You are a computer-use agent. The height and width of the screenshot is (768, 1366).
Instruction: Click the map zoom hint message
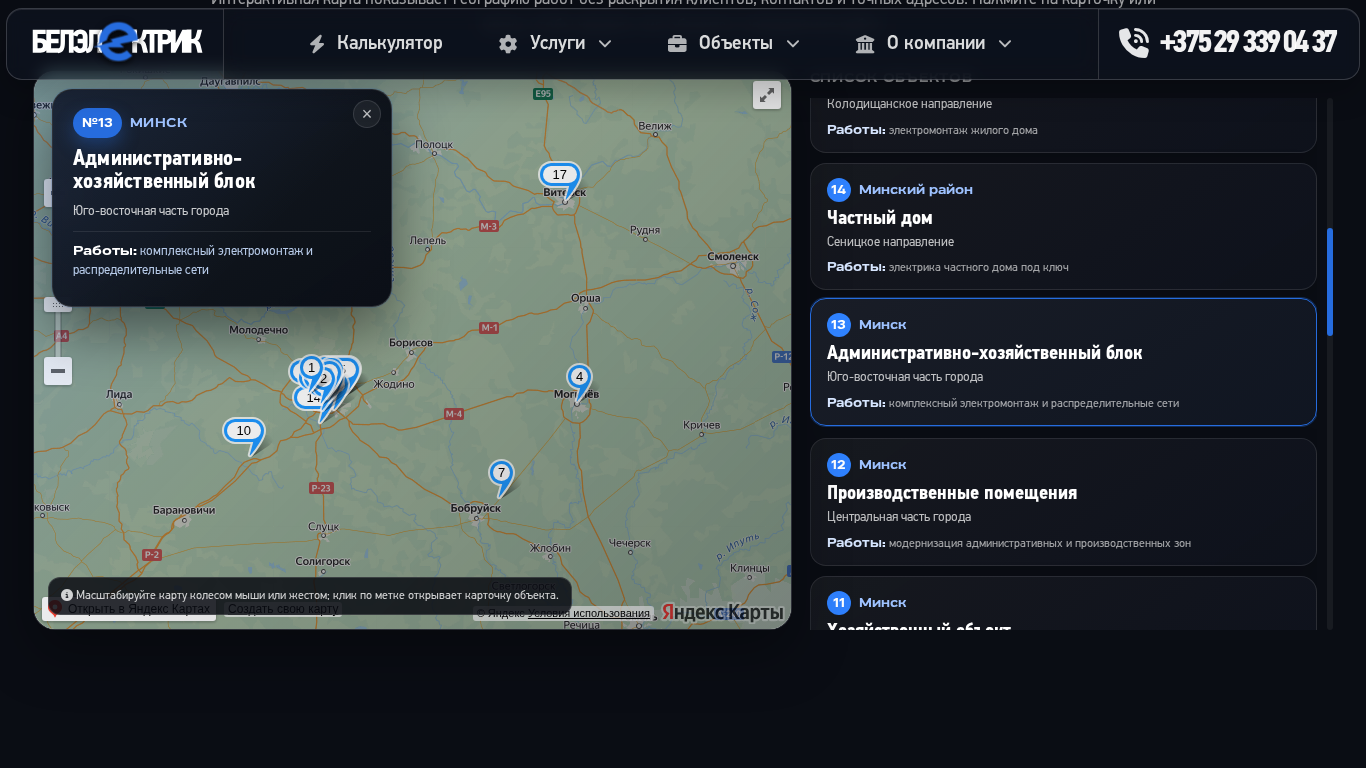[310, 596]
